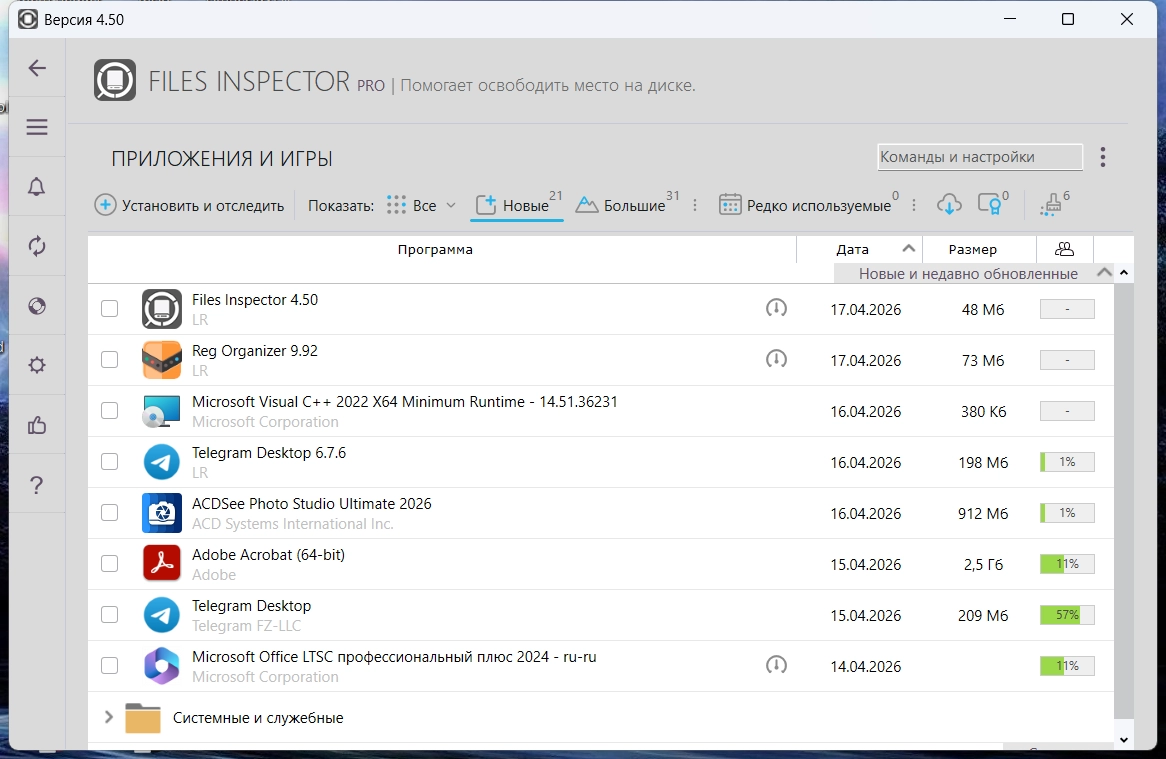Select 'Reg Organizer 9.92' program name
1166x759 pixels.
pos(254,351)
